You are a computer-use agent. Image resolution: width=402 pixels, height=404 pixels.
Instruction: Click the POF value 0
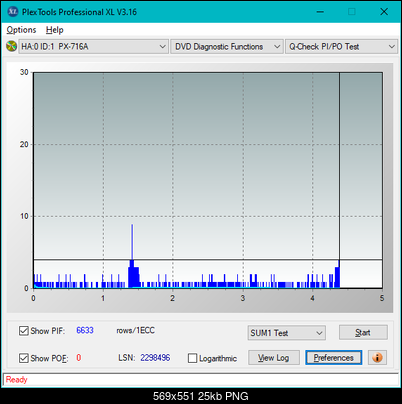(x=79, y=358)
